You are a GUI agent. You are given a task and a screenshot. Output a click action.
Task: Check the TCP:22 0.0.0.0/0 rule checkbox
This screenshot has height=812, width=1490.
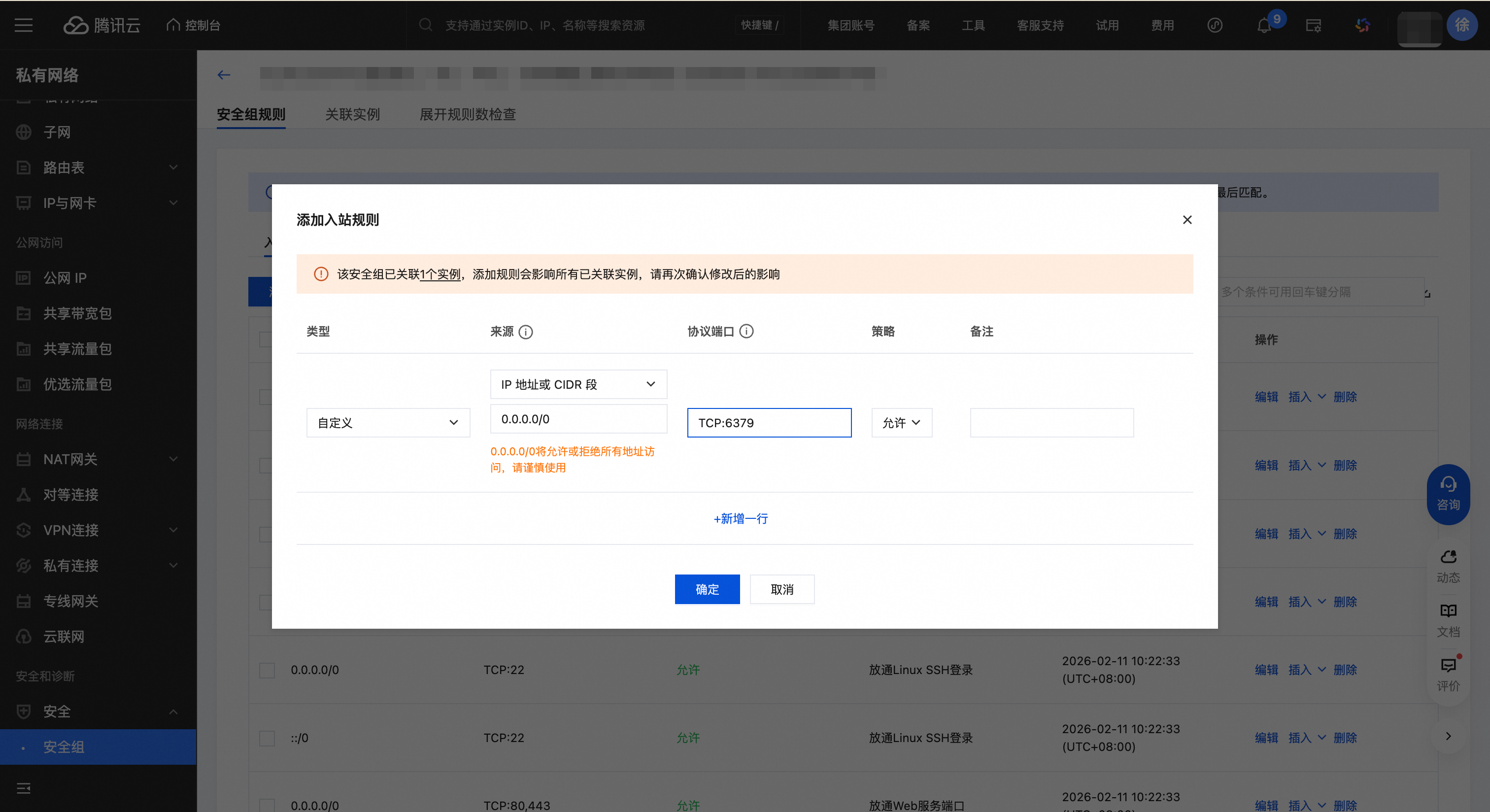point(267,670)
